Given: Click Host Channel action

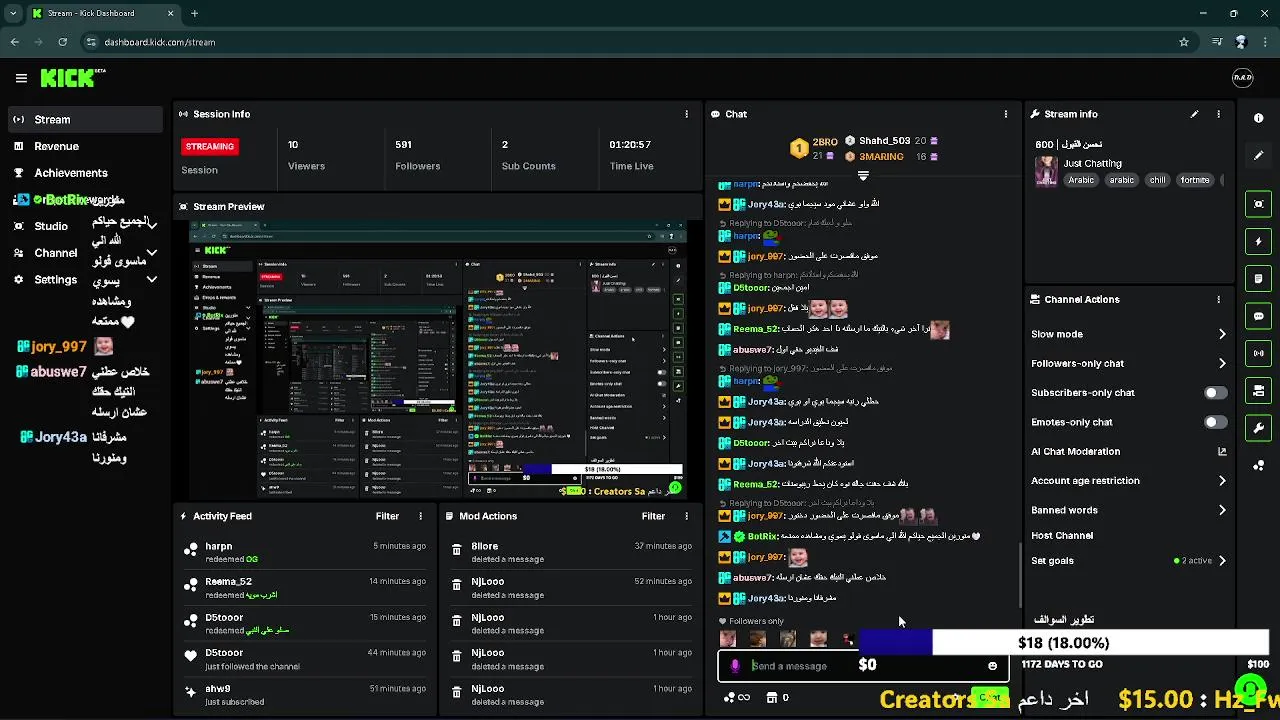Looking at the screenshot, I should (1062, 535).
